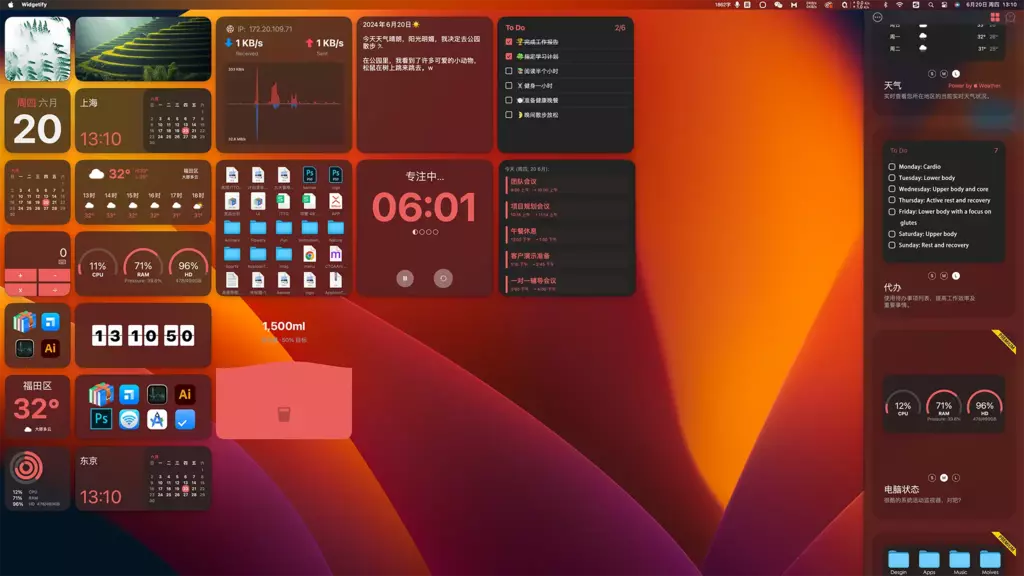
Task: Click the cup icon in water tracker
Action: [284, 414]
